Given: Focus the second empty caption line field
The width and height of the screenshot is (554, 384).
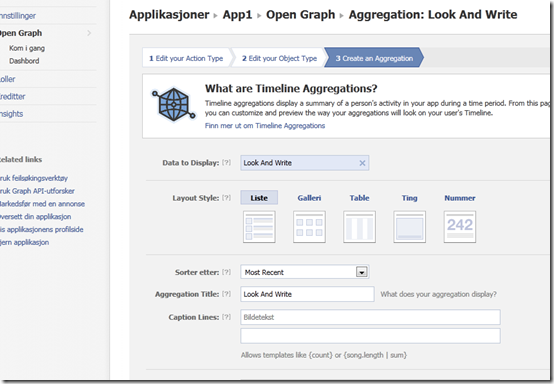Looking at the screenshot, I should pyautogui.click(x=370, y=336).
